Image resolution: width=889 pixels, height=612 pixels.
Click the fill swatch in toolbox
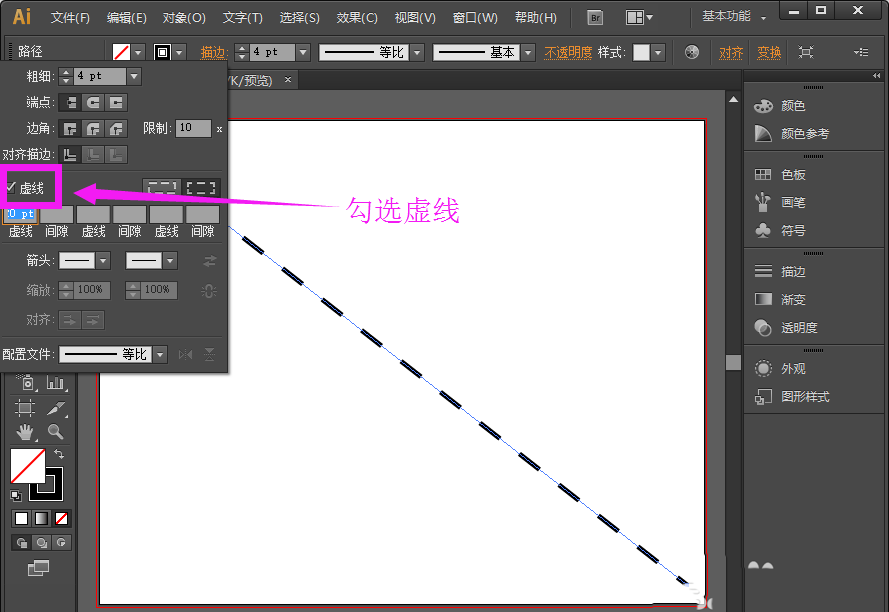28,466
